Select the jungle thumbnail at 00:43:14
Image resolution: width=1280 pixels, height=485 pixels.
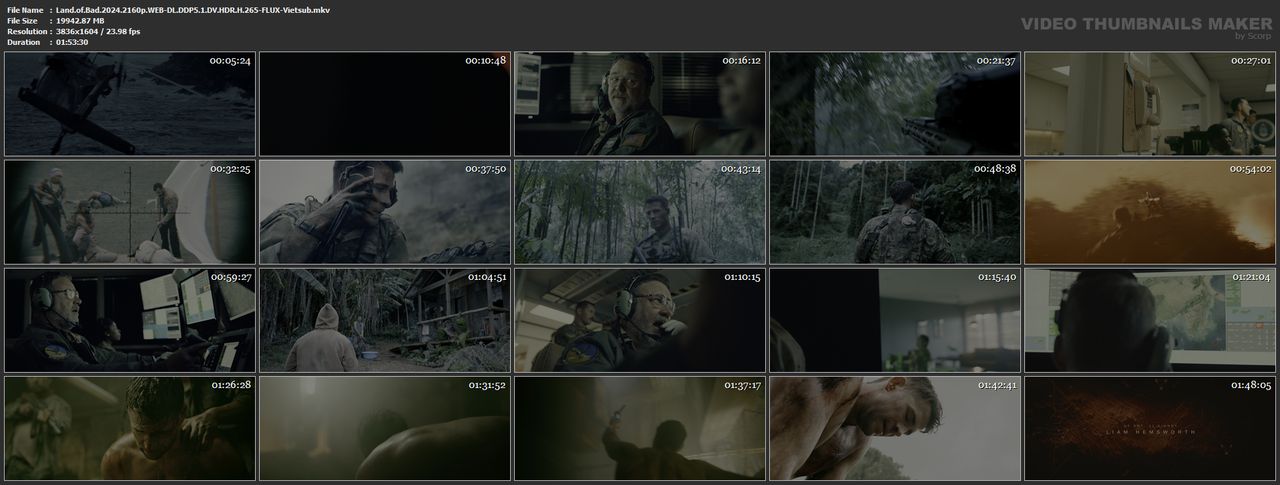[640, 212]
